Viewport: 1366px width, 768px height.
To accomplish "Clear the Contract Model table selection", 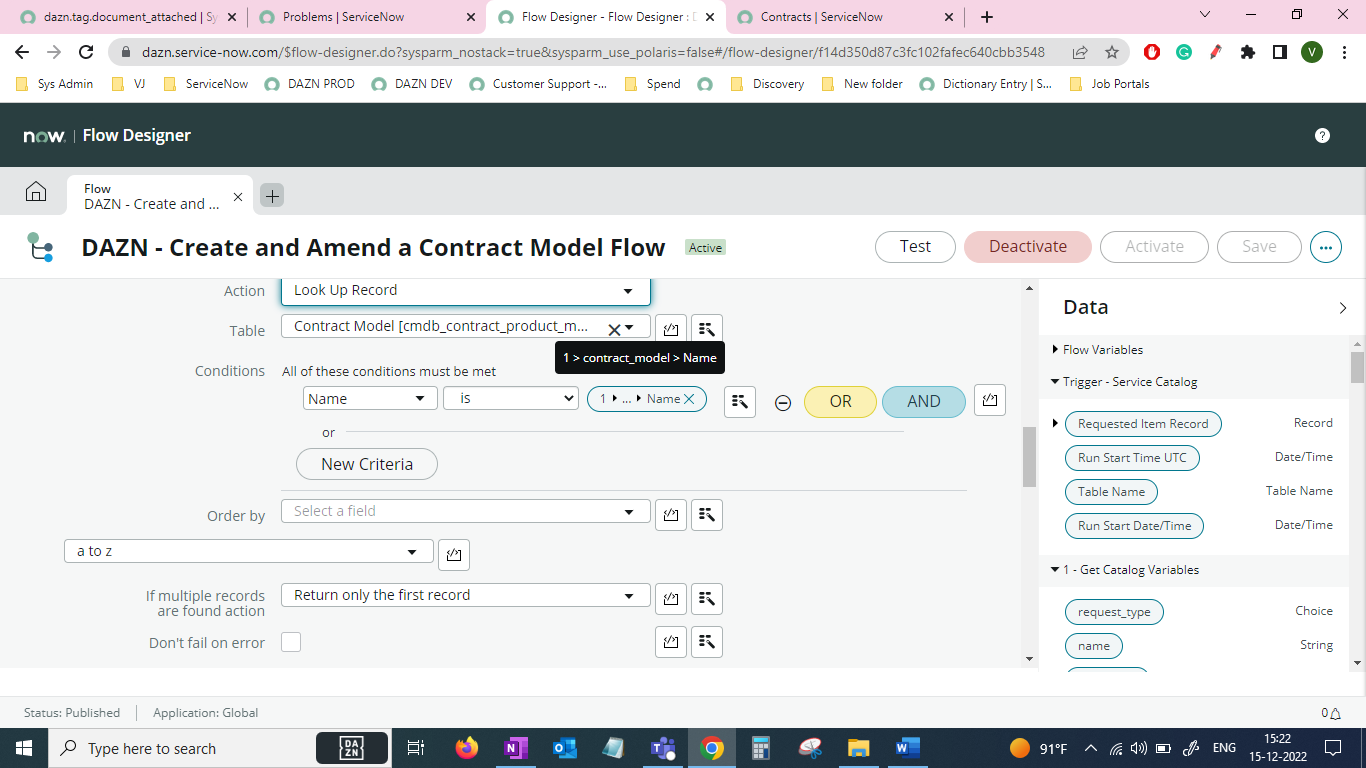I will tap(614, 328).
